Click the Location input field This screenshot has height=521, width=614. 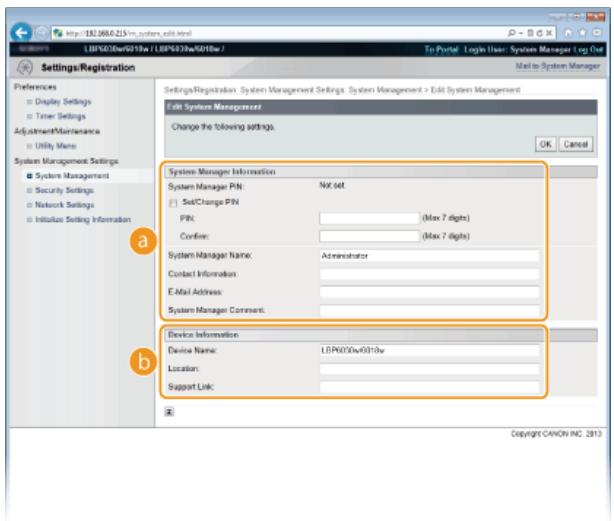tap(429, 369)
